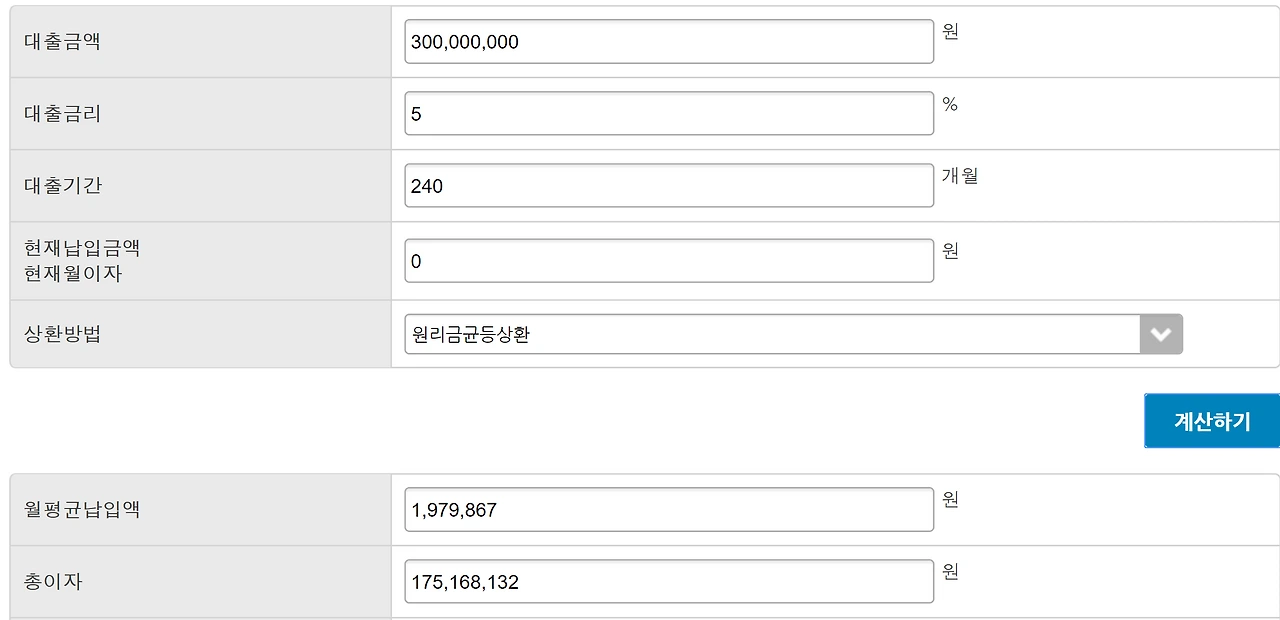Click the 대출금리 input showing 5

point(669,114)
